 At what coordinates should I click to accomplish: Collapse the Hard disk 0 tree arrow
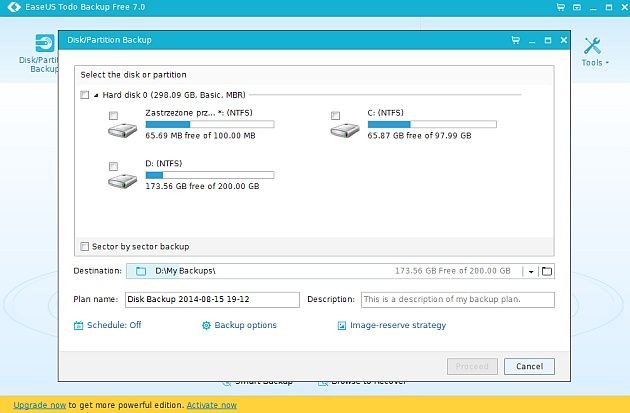coord(96,95)
